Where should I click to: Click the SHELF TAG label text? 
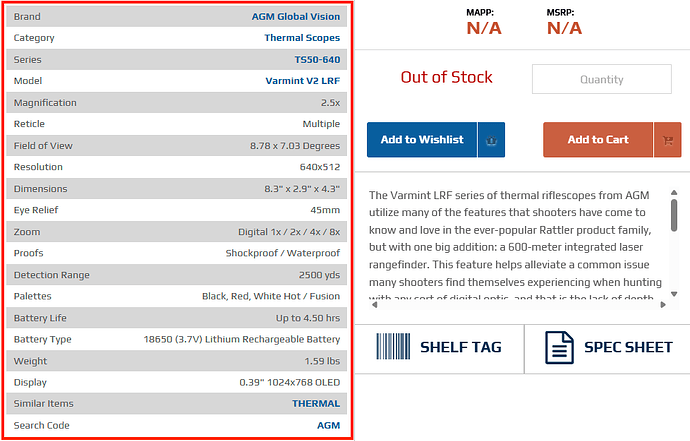tap(460, 348)
